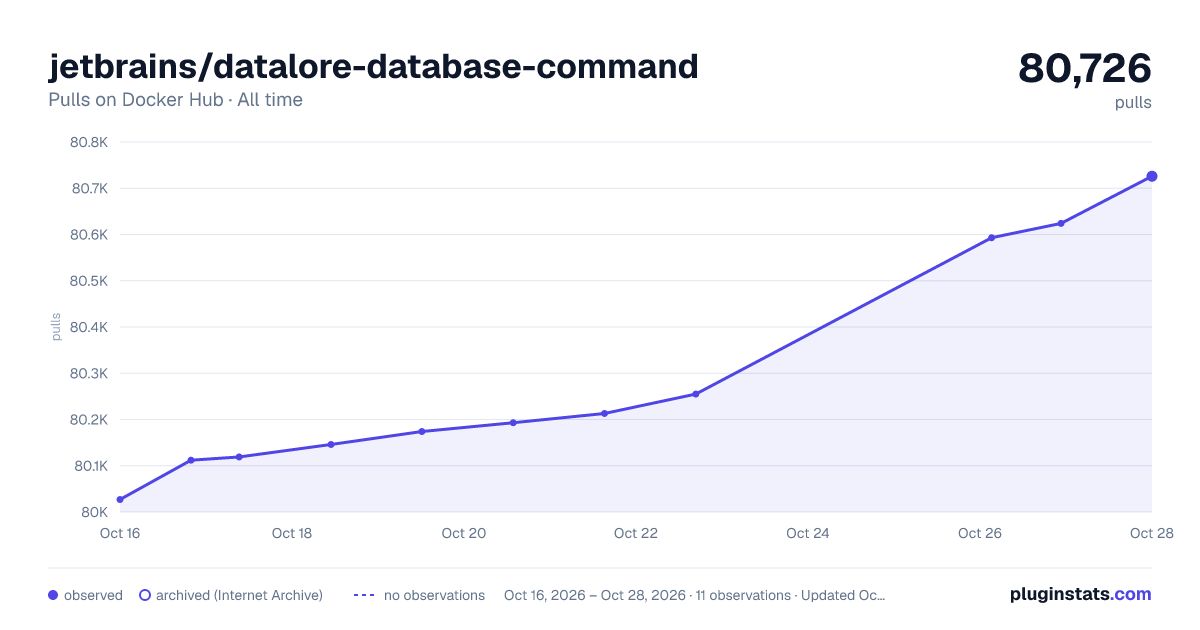The width and height of the screenshot is (1200, 630).
Task: Click the 'Pulls on Docker Hub · All time' subtitle
Action: click(175, 100)
